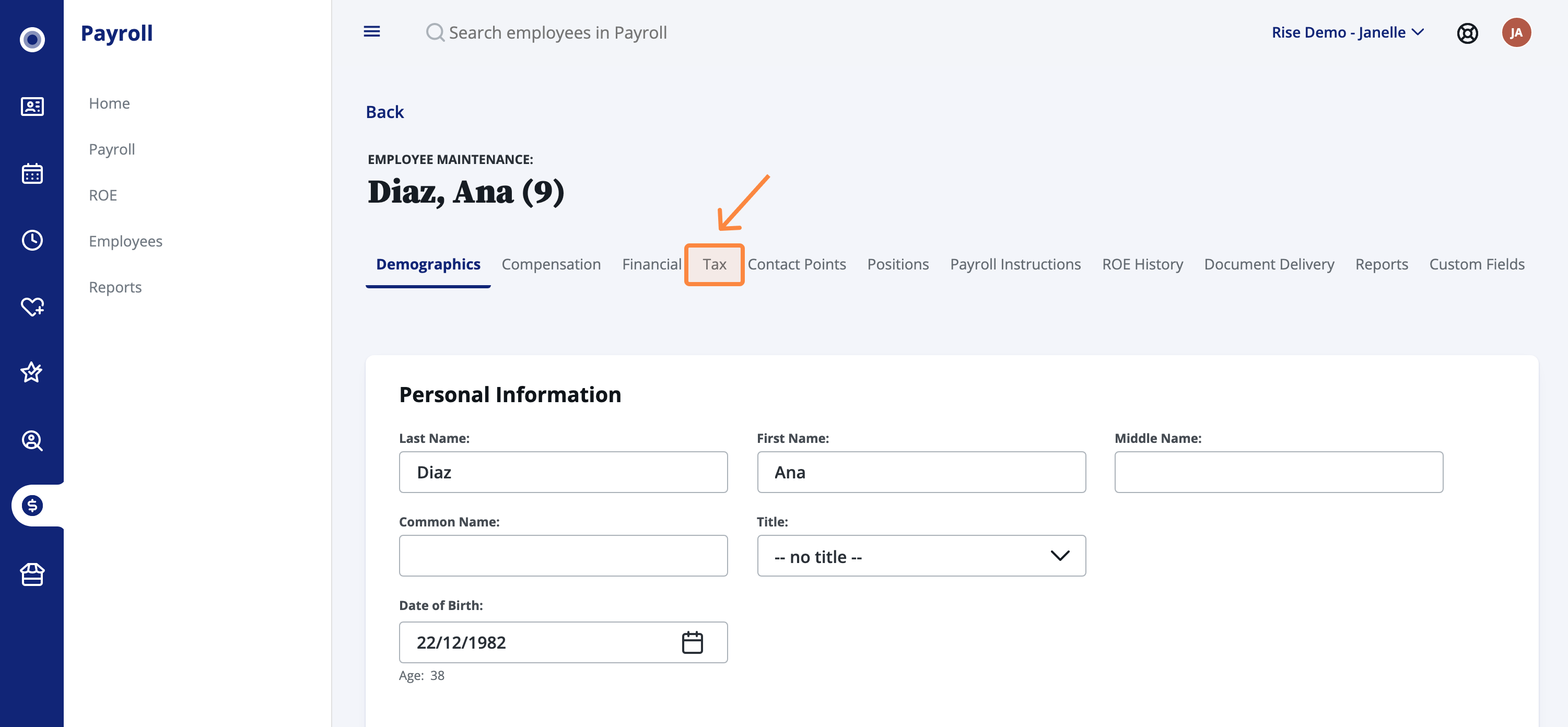Click the First Name field containing Ana

pyautogui.click(x=921, y=473)
